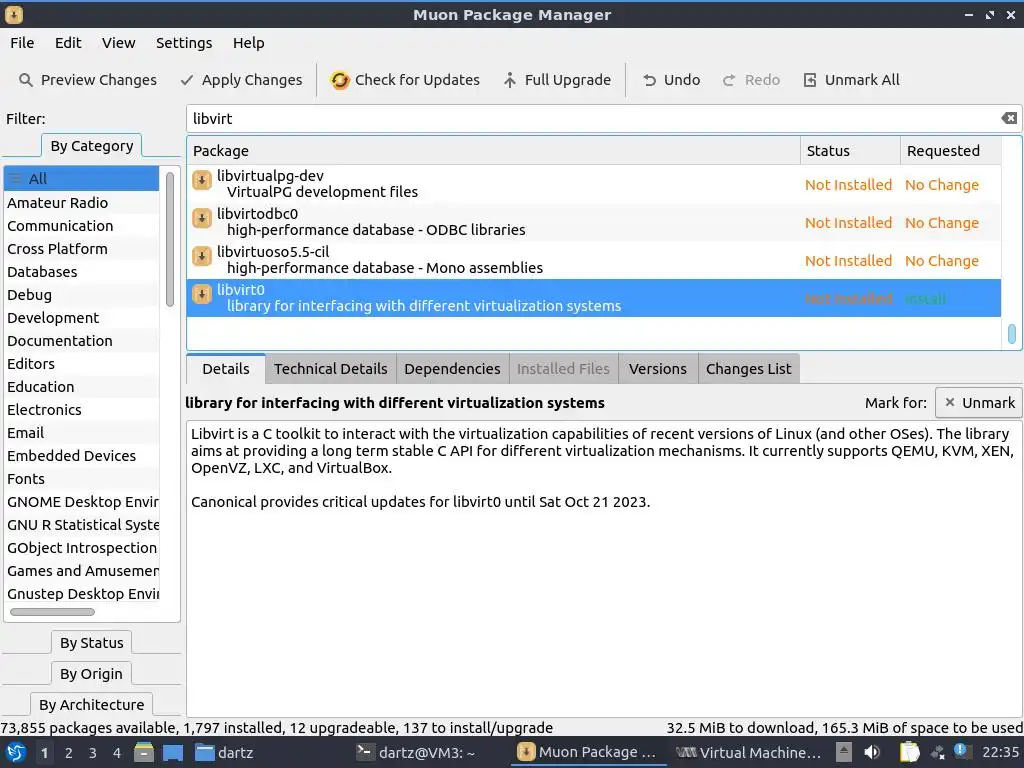The width and height of the screenshot is (1024, 768).
Task: Select the Communication category
Action: 82,226
